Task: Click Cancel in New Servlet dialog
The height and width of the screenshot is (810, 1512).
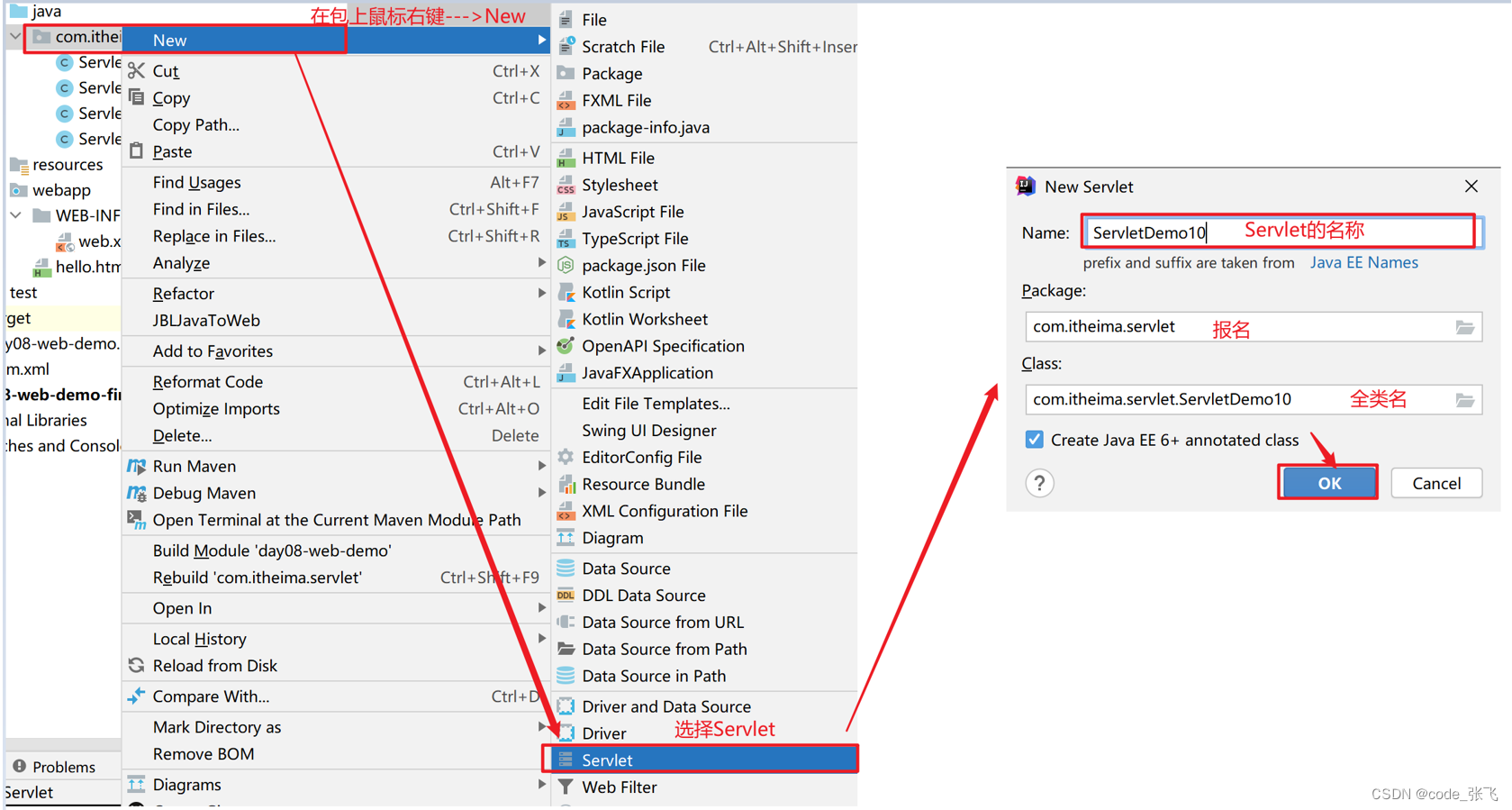Action: coord(1436,483)
